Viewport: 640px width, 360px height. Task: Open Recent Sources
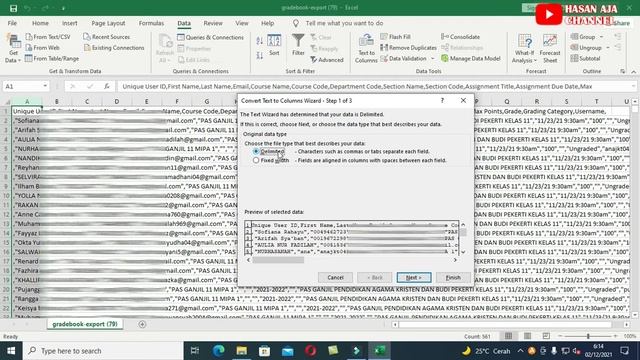point(107,37)
